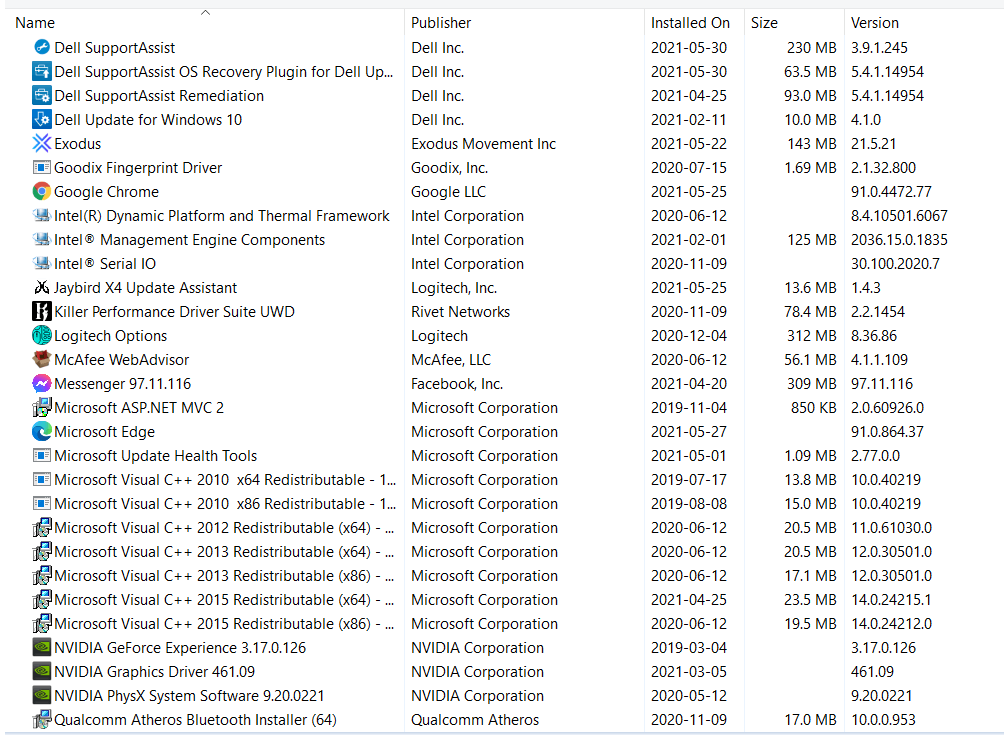Select the Exodus app icon
The image size is (1004, 735).
[x=42, y=143]
